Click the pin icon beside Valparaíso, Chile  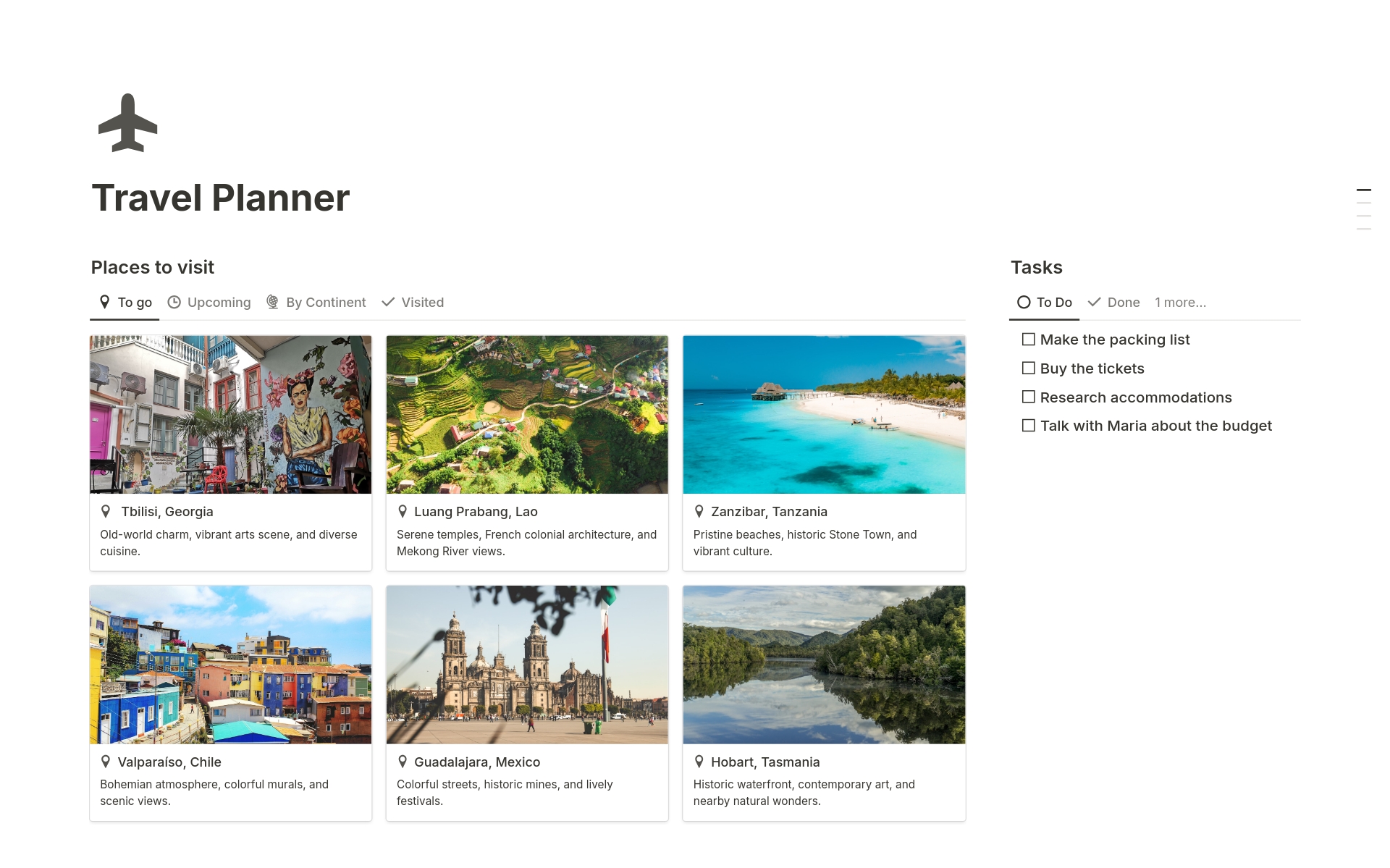(x=106, y=762)
